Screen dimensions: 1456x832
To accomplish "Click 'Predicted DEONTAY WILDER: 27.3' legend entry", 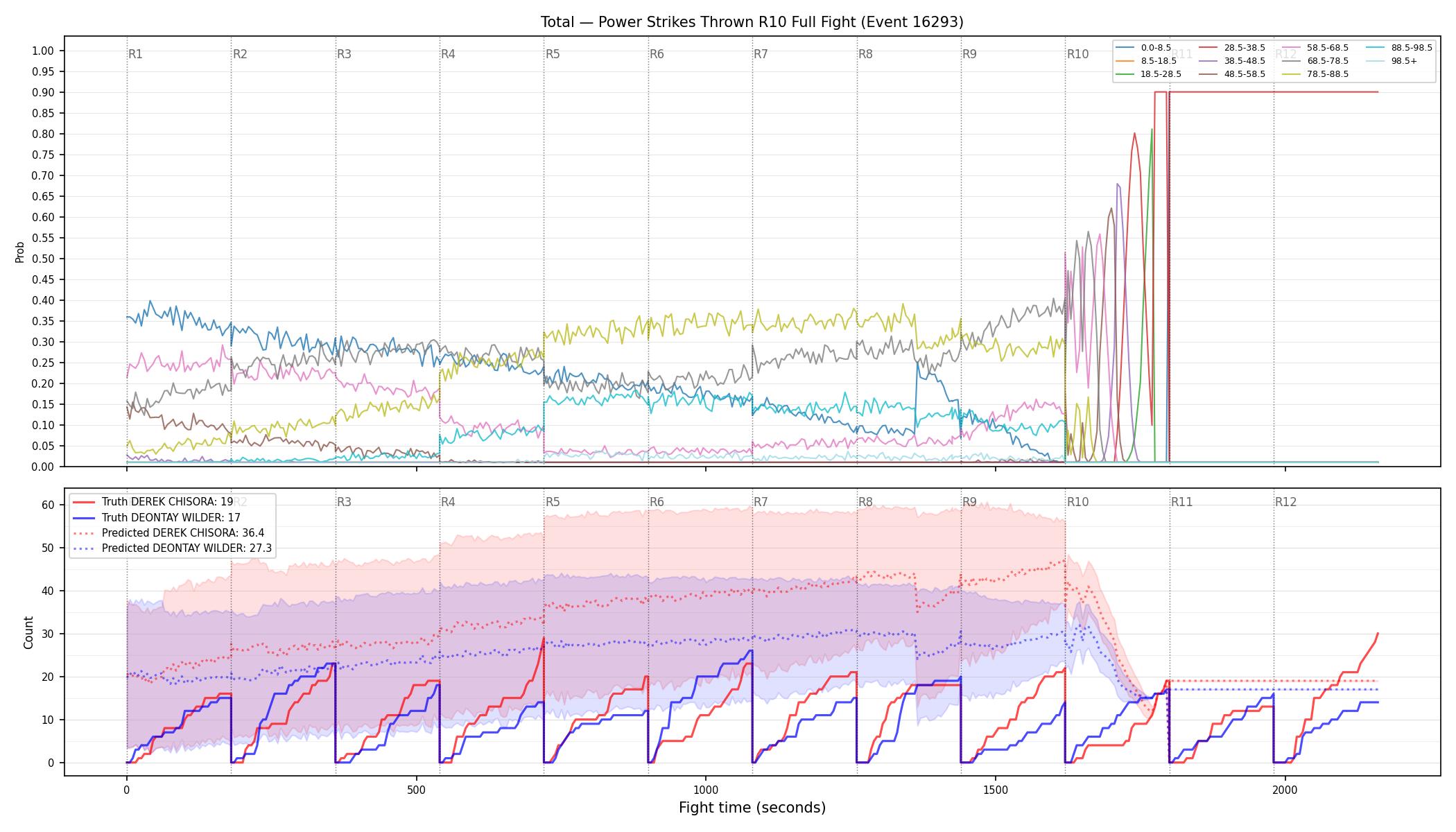I will click(173, 548).
